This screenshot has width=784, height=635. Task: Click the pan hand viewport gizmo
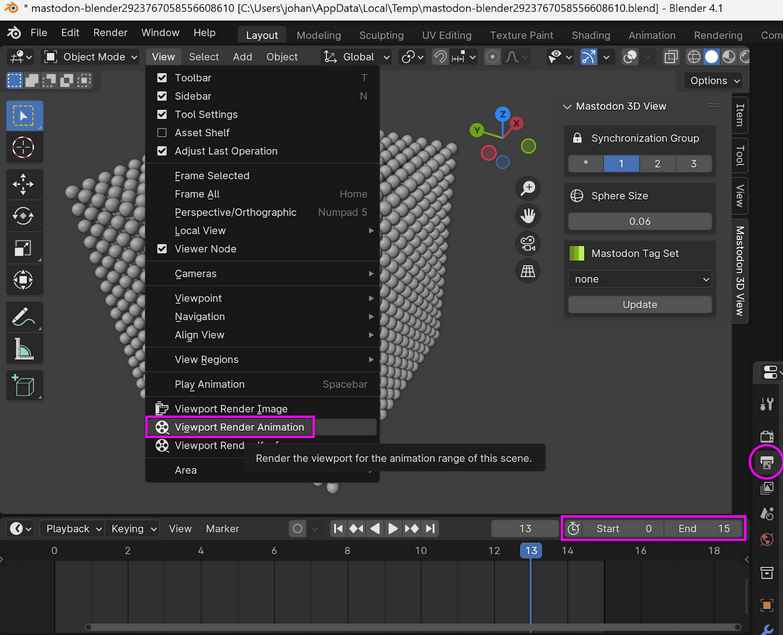528,216
